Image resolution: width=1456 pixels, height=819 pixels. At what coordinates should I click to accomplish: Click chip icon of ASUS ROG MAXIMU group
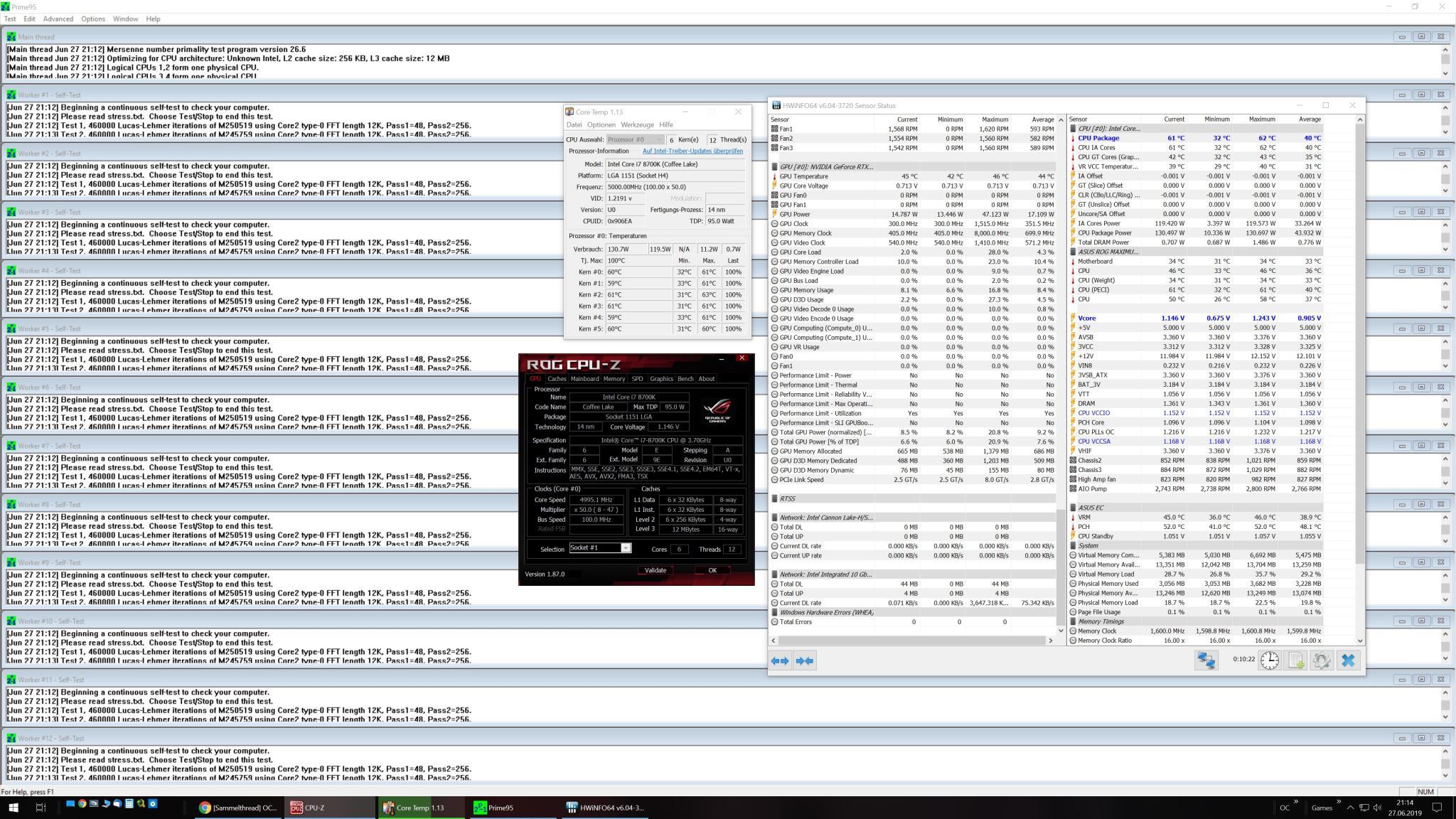1073,252
